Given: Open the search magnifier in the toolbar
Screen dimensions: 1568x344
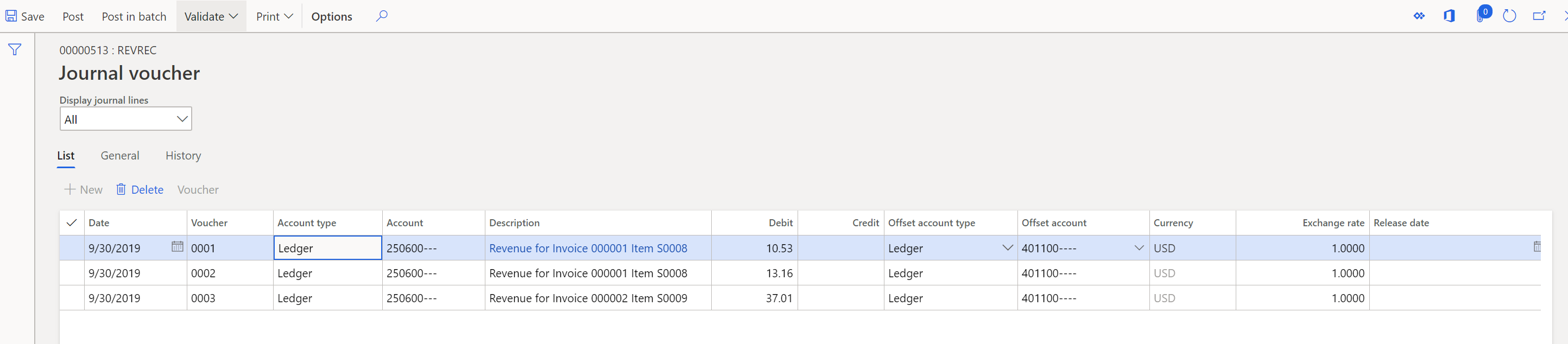Looking at the screenshot, I should pos(382,16).
